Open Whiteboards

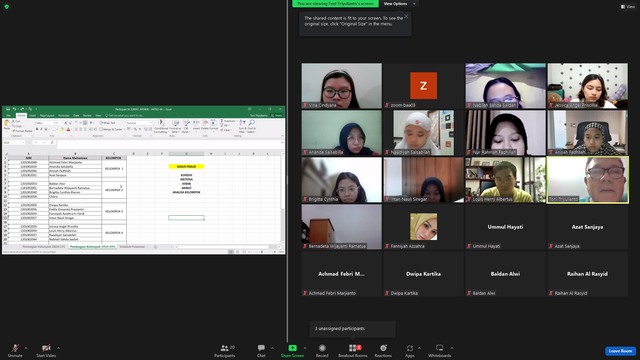pyautogui.click(x=440, y=350)
